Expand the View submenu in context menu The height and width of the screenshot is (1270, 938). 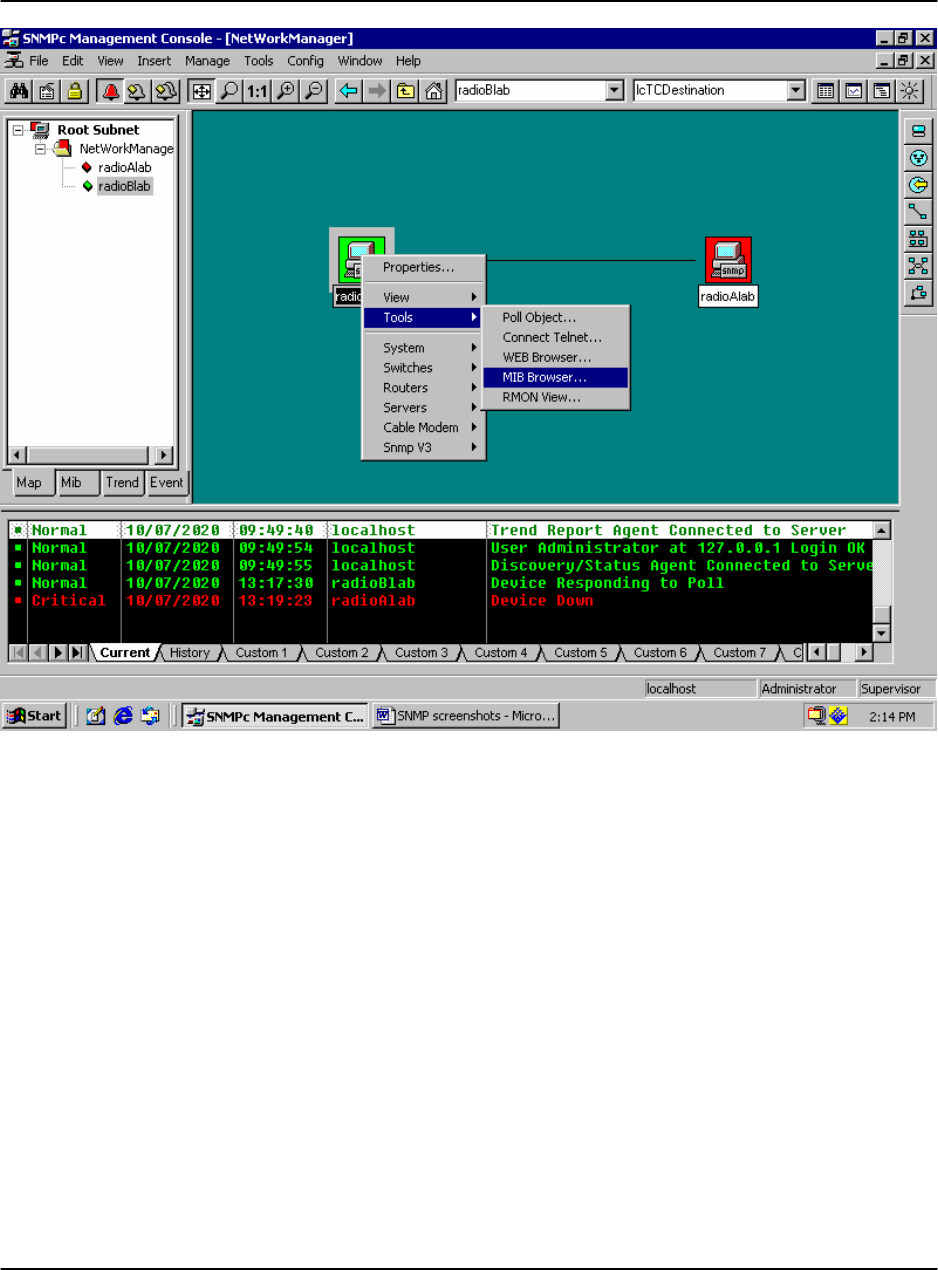pyautogui.click(x=423, y=297)
